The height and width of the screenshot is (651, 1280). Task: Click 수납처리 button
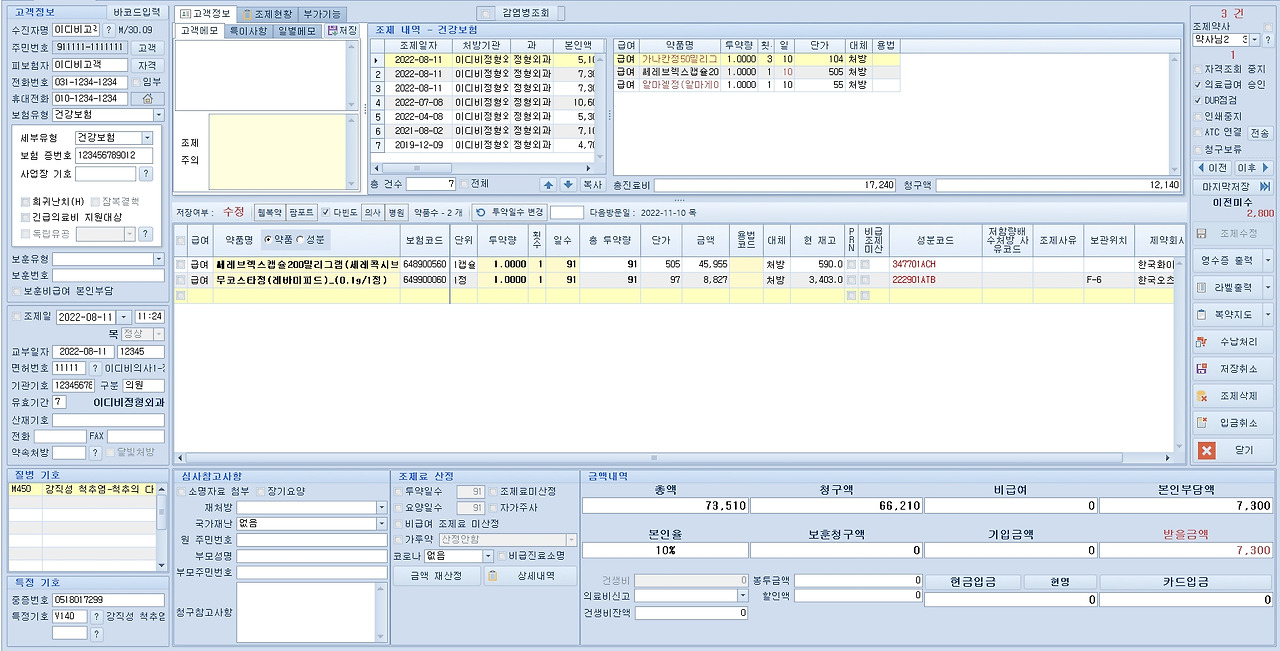[1233, 342]
